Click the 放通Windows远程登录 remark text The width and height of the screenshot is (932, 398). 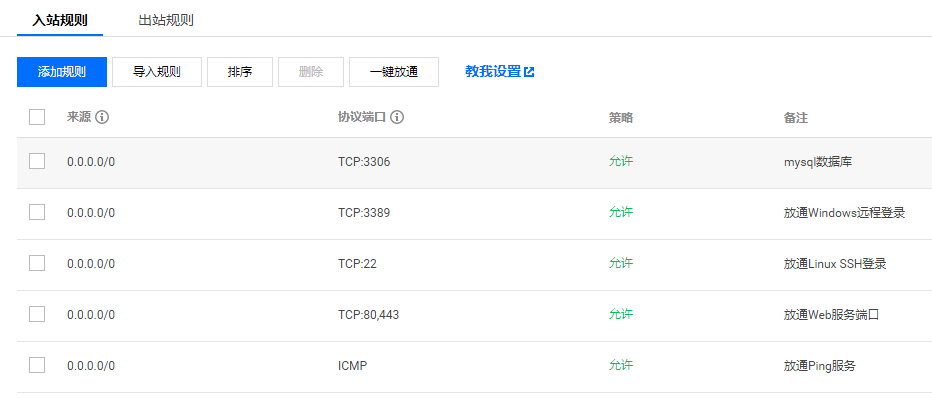pyautogui.click(x=844, y=212)
